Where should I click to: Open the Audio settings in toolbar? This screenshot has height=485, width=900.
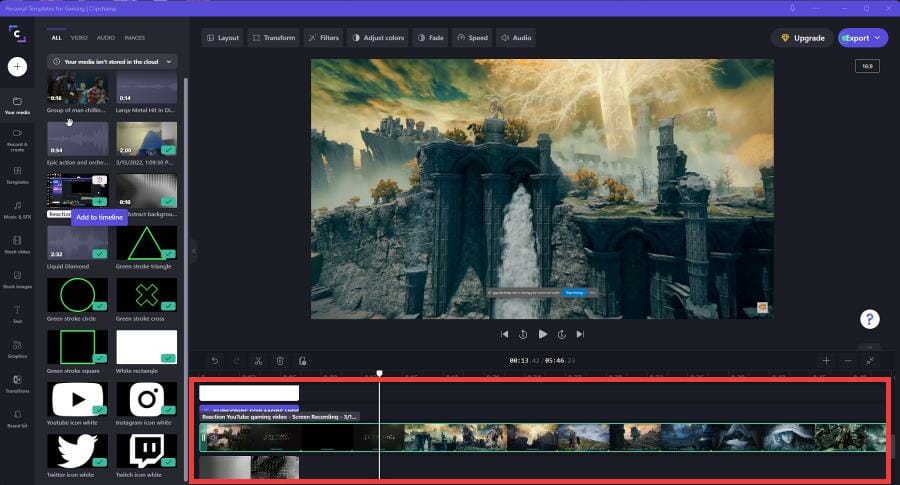point(516,38)
